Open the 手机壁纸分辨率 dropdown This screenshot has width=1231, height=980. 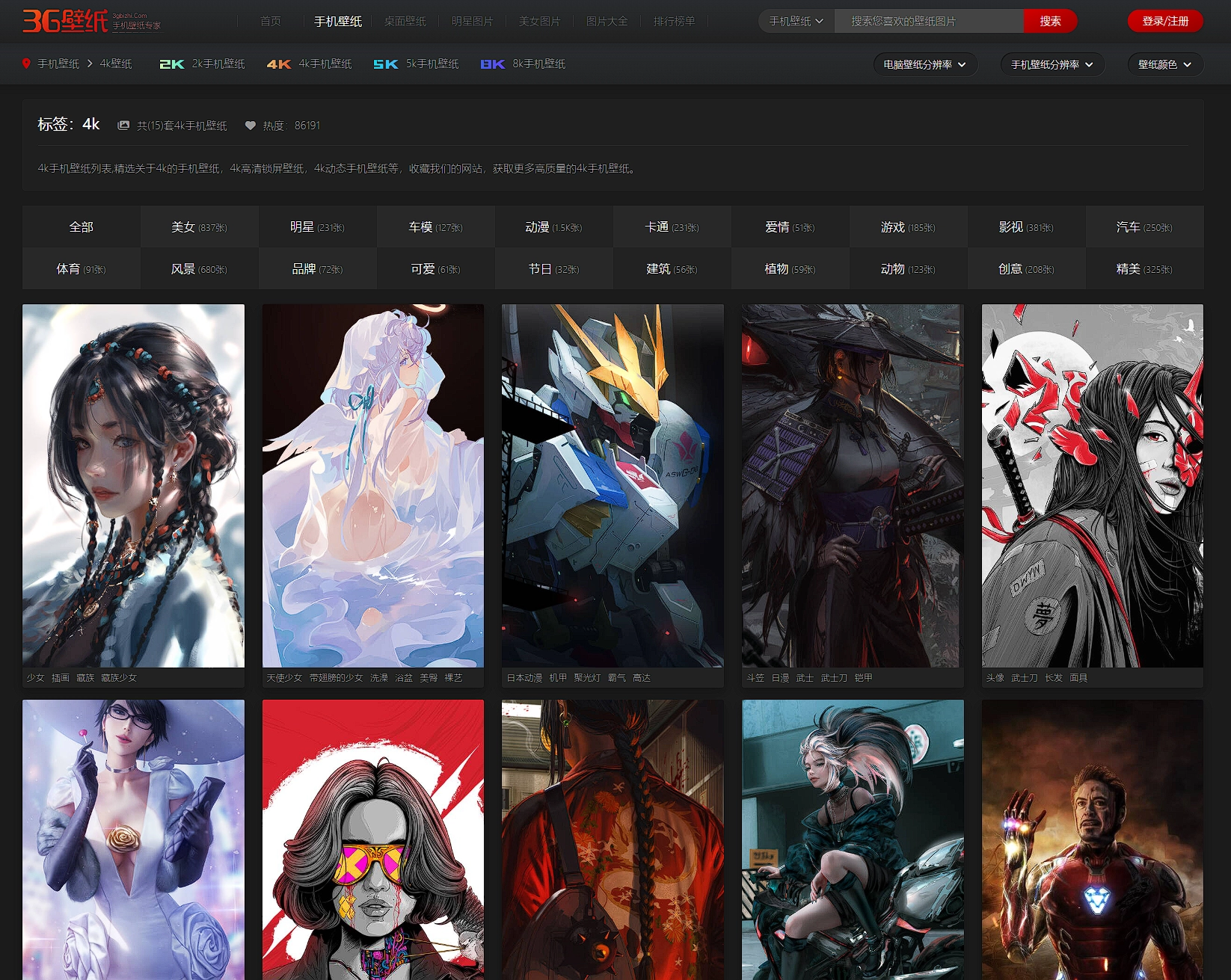(x=1052, y=64)
